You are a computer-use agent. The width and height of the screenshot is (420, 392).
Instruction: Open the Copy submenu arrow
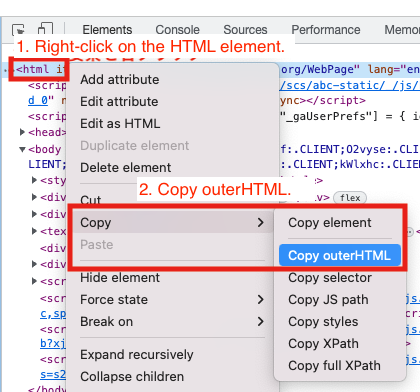click(261, 222)
